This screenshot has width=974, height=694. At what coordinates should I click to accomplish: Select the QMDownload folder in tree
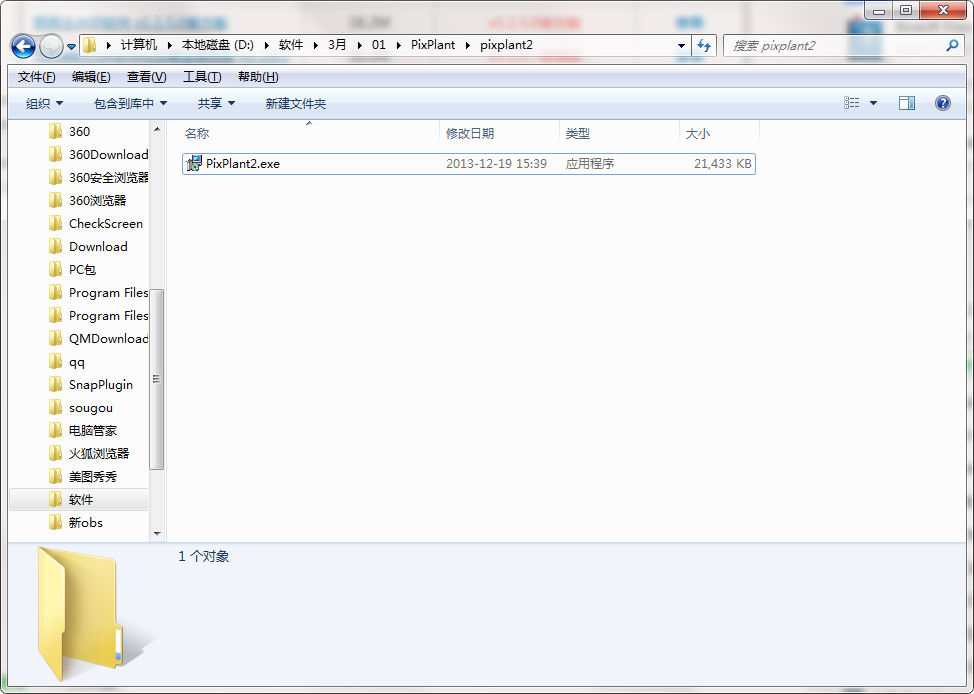point(109,338)
